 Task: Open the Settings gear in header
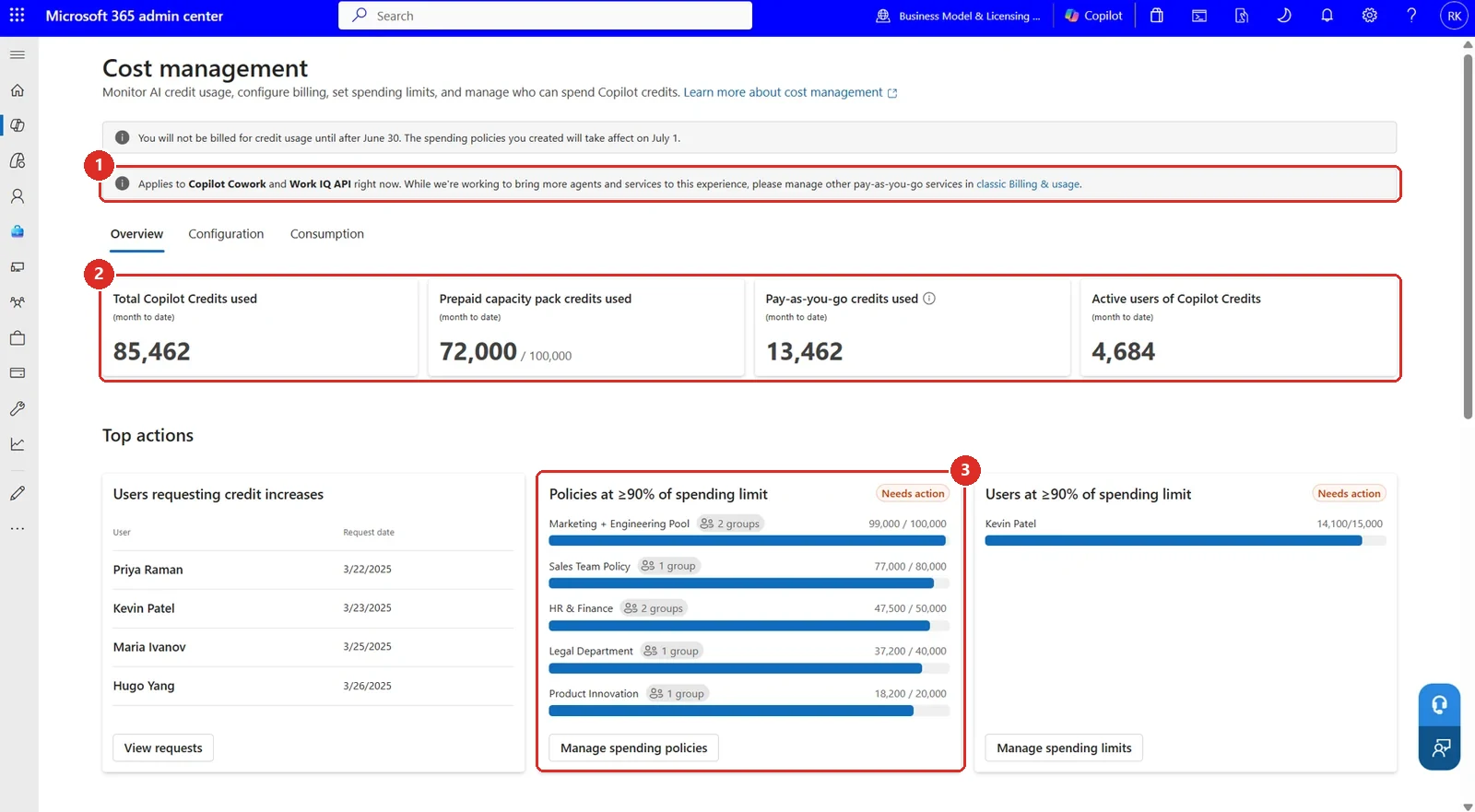tap(1370, 16)
